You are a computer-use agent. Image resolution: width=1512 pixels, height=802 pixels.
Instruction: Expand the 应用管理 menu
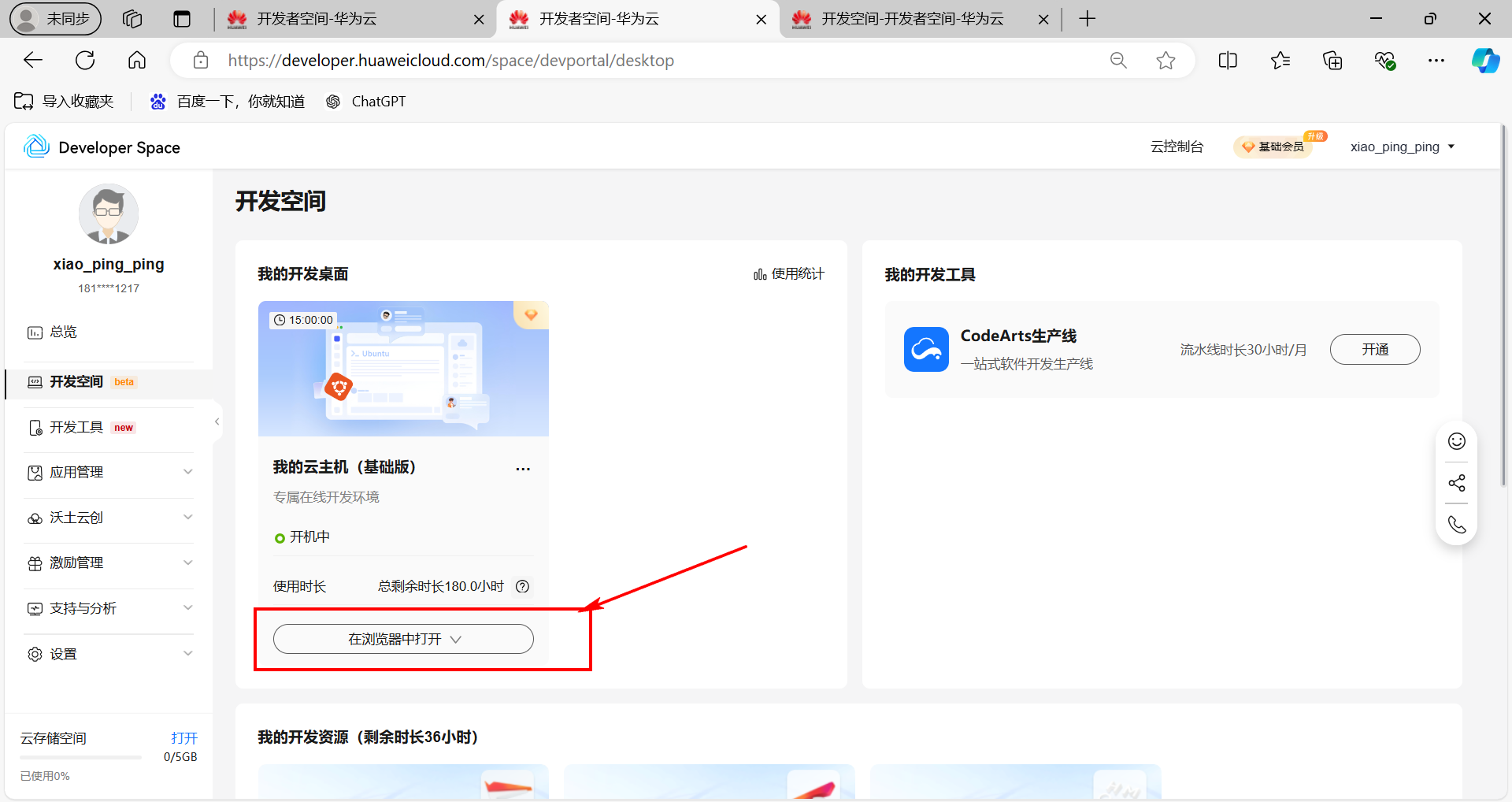pyautogui.click(x=109, y=472)
